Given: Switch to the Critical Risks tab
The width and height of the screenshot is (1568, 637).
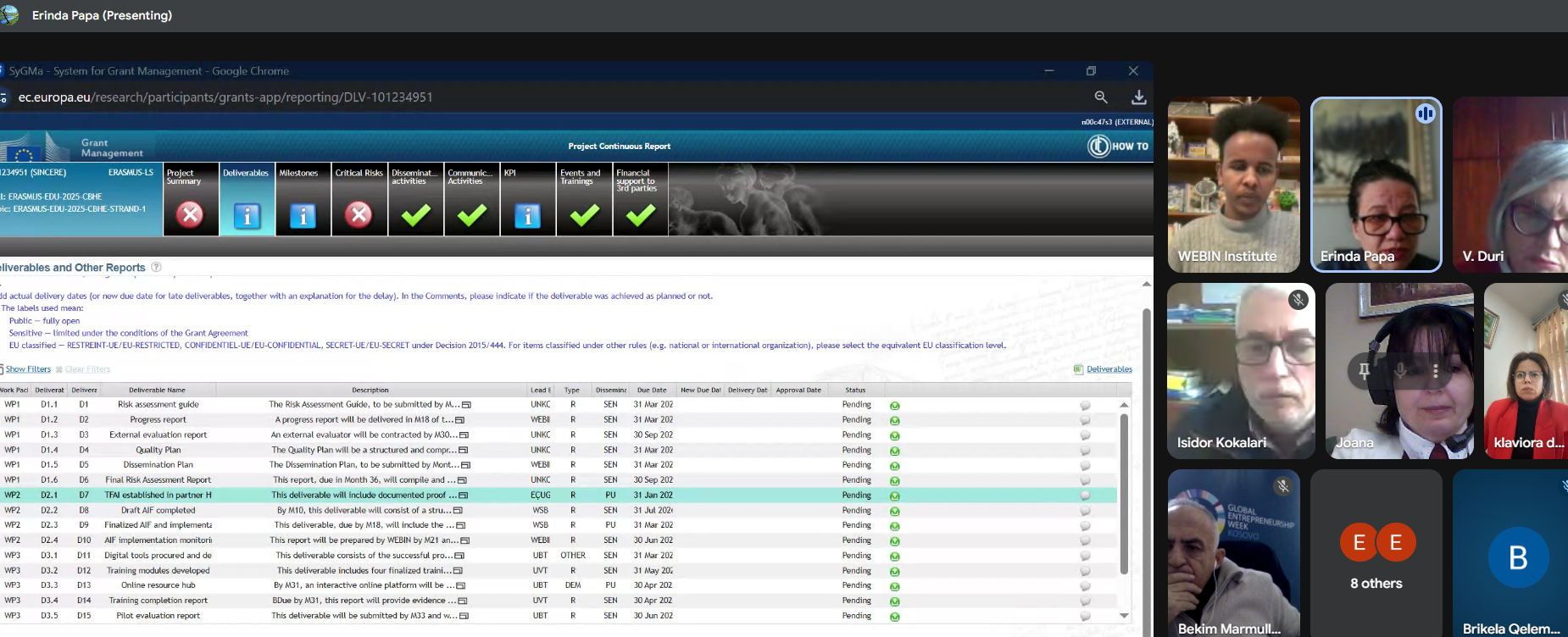Looking at the screenshot, I should pos(359,199).
